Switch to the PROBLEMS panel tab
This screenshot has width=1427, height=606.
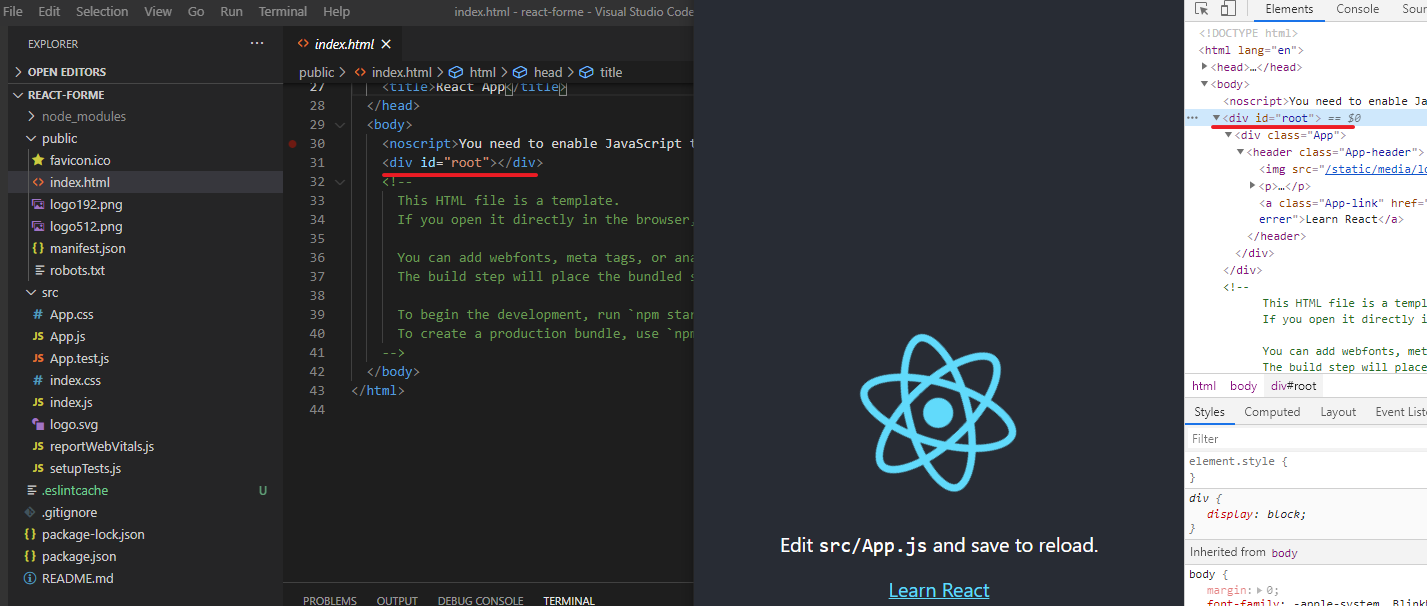330,600
